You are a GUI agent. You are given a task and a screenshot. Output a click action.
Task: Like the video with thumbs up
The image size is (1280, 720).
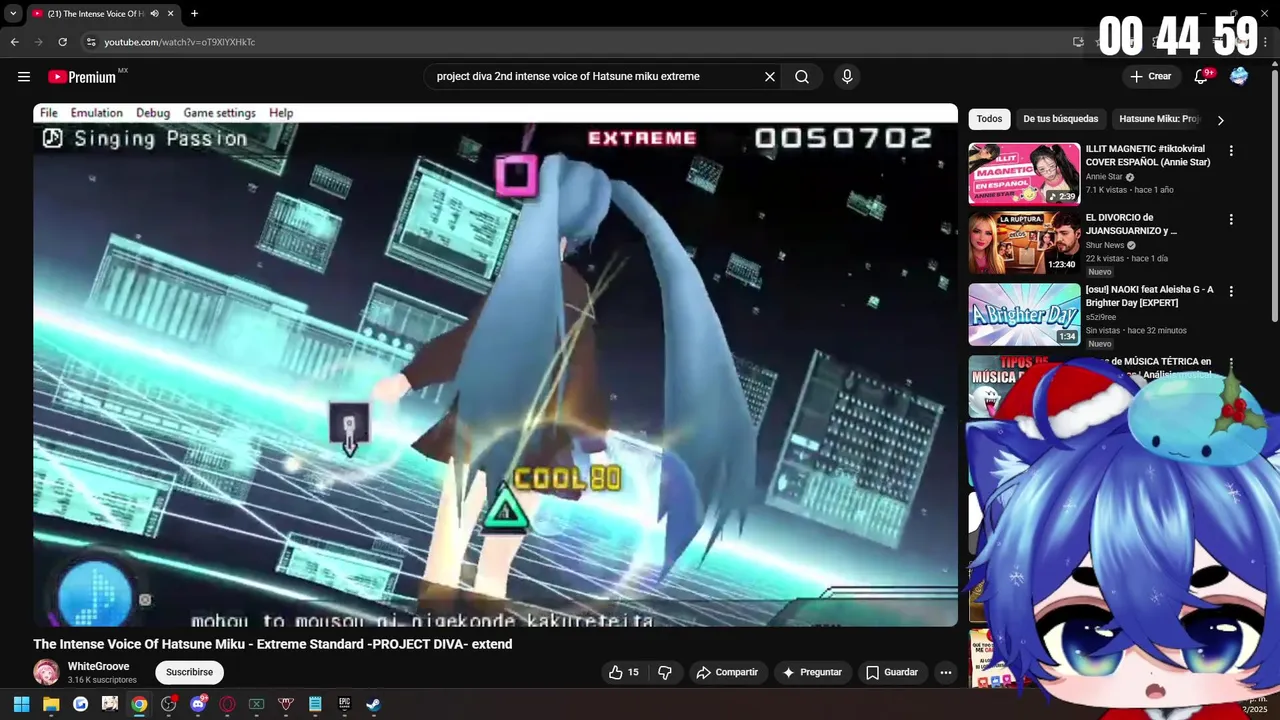(623, 672)
